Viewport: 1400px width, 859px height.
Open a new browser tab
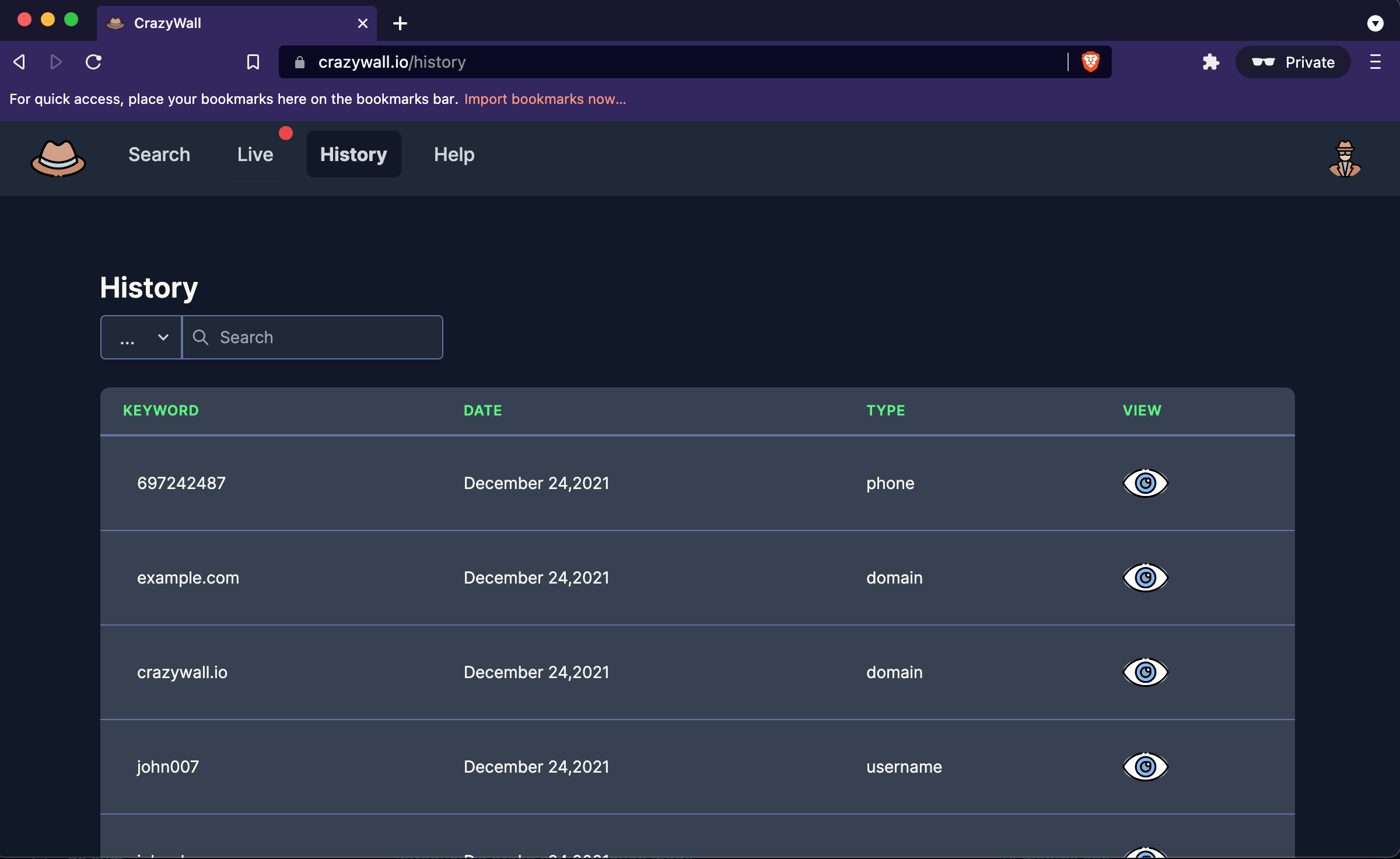(400, 23)
